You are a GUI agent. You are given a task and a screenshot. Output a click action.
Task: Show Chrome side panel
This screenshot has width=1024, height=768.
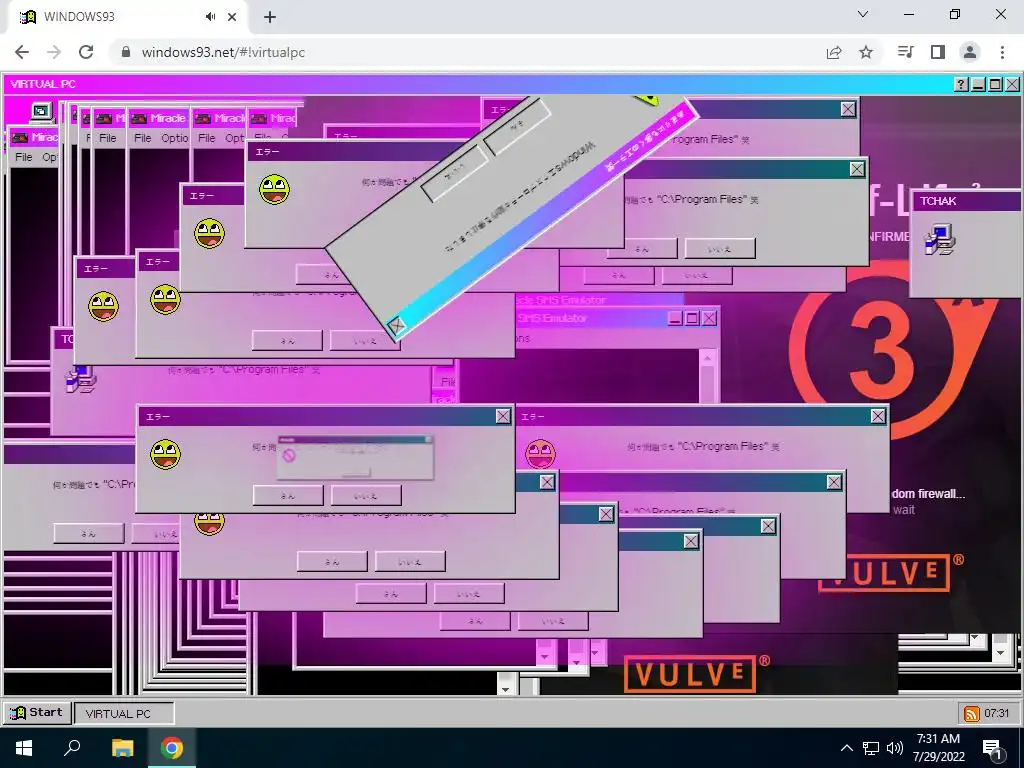[x=938, y=52]
